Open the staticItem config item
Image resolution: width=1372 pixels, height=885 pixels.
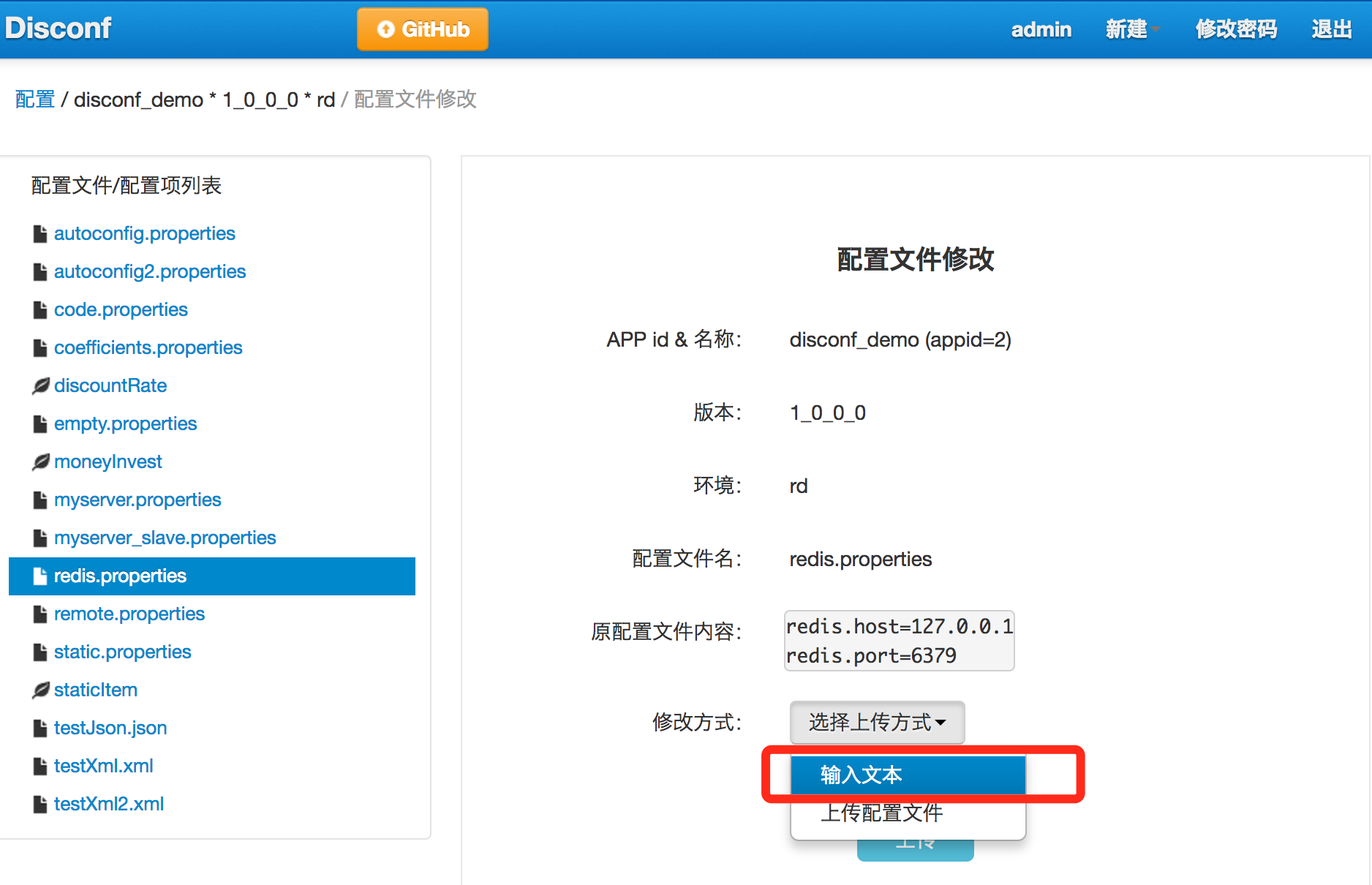(x=96, y=690)
